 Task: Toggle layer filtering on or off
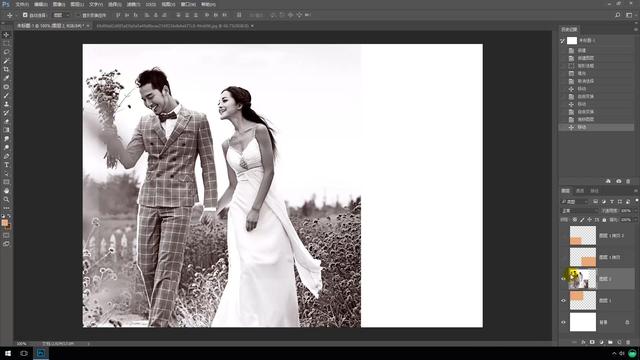636,201
